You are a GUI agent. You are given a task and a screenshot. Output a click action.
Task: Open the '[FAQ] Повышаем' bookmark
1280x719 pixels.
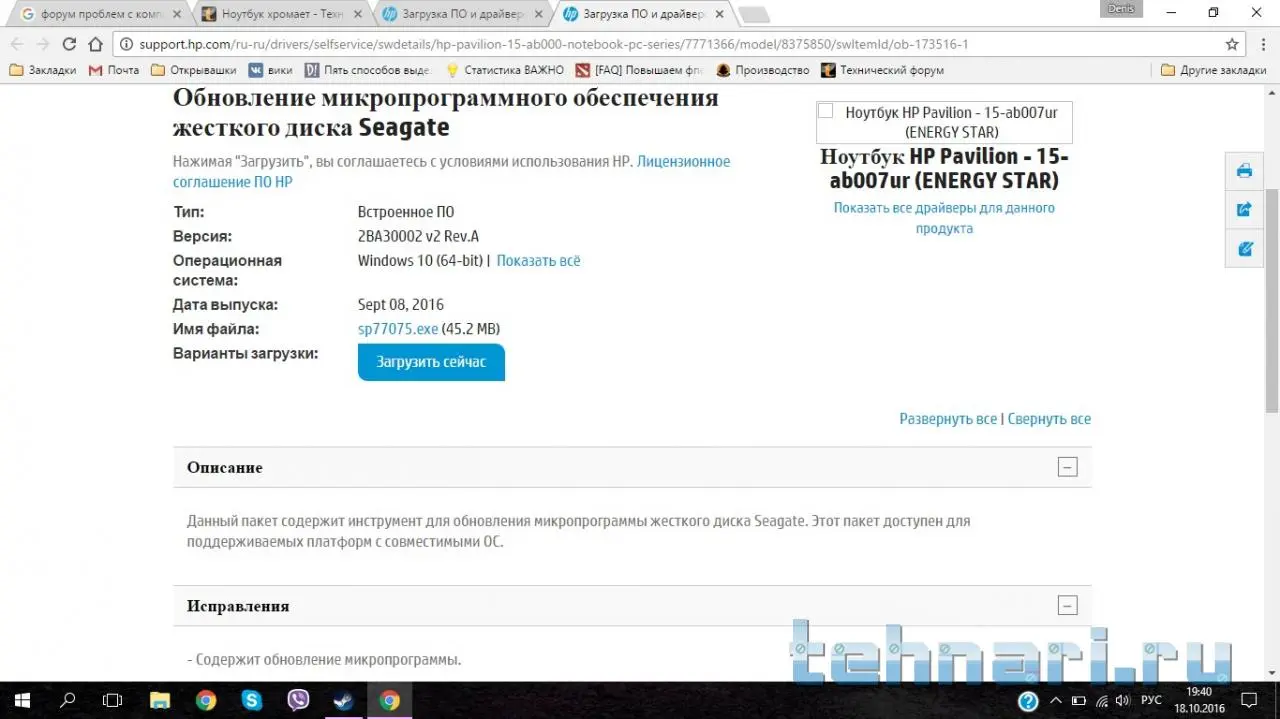(640, 70)
